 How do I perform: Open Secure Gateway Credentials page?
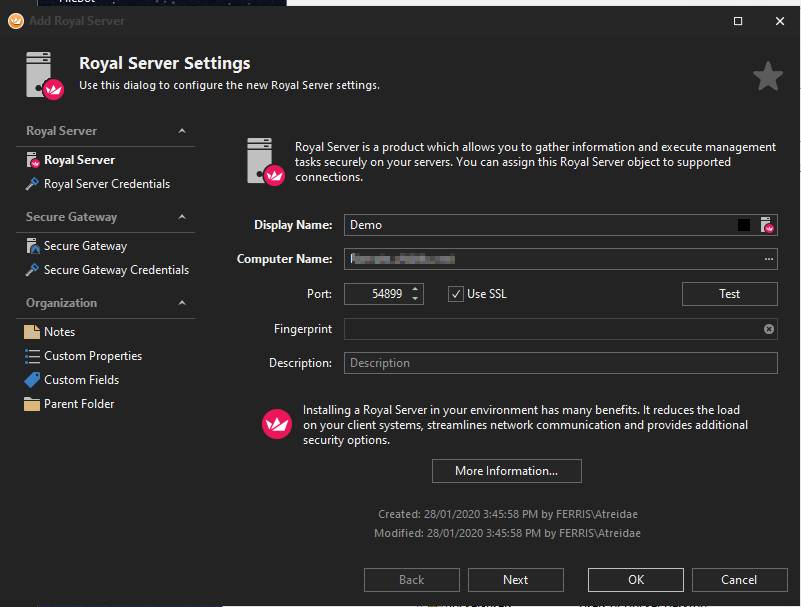point(116,270)
